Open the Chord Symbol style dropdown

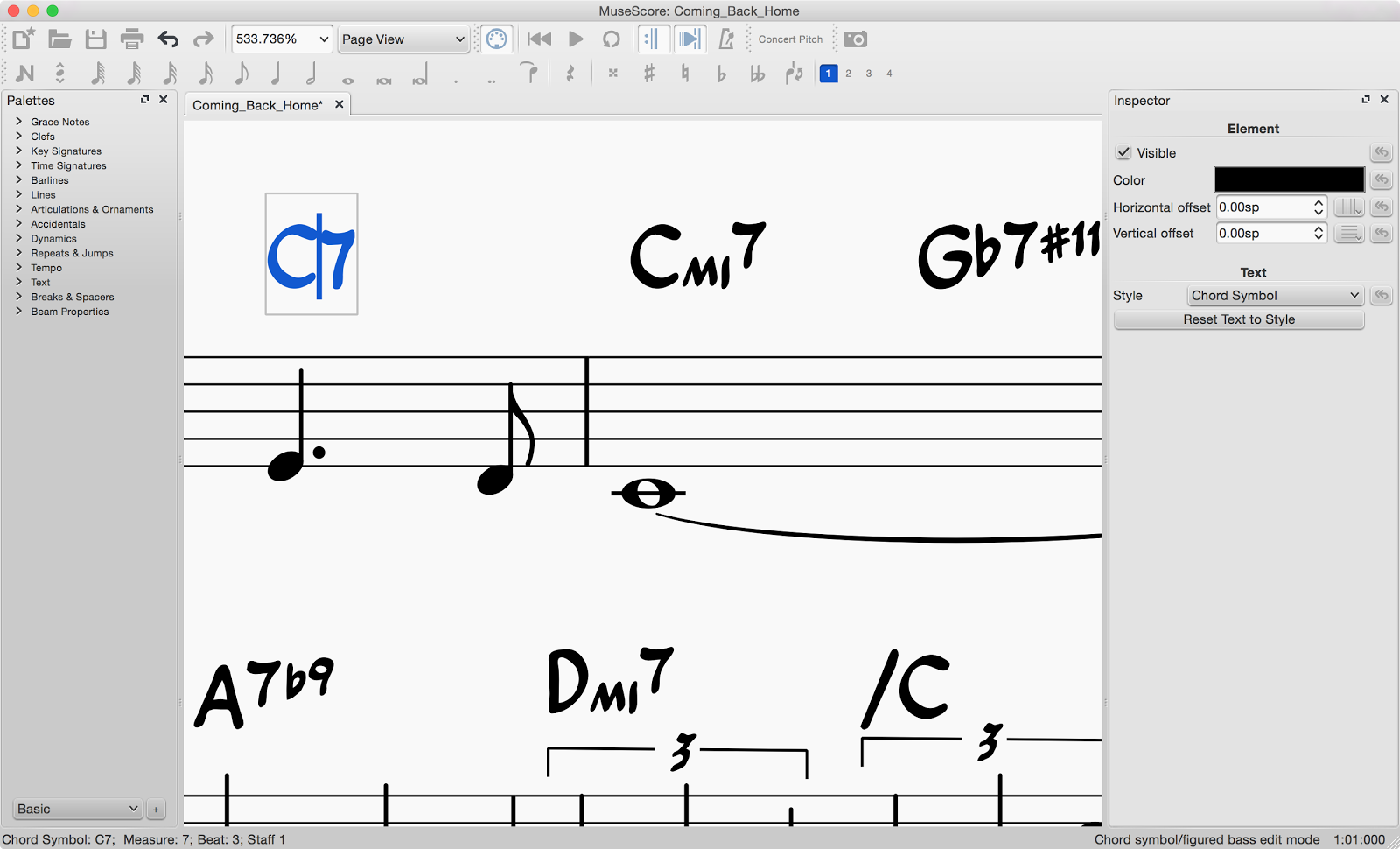click(1274, 295)
